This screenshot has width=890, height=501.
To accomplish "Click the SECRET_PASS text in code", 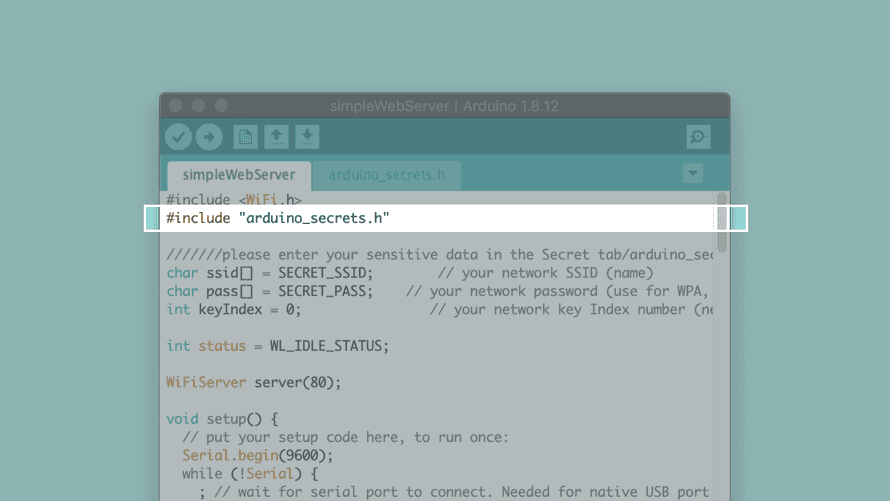I will tap(322, 291).
